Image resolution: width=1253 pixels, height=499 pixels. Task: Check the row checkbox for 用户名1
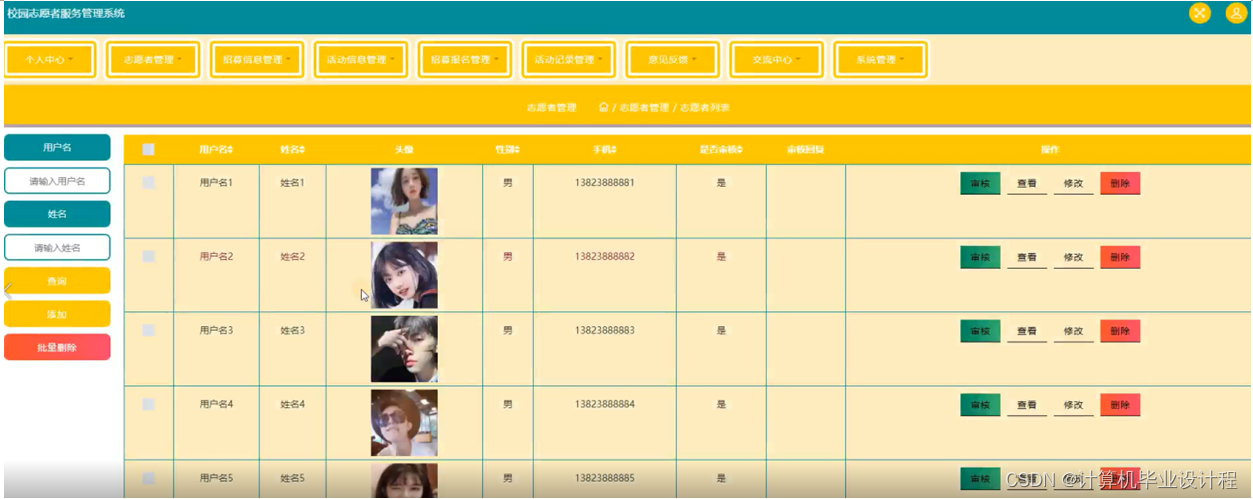148,183
